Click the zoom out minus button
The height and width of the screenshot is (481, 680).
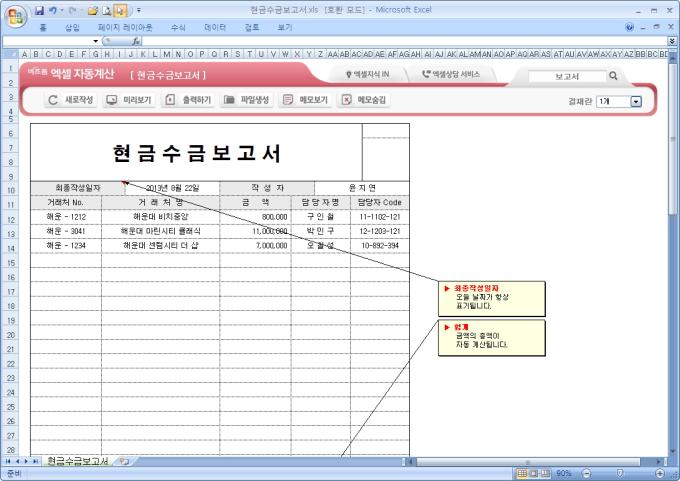(587, 473)
